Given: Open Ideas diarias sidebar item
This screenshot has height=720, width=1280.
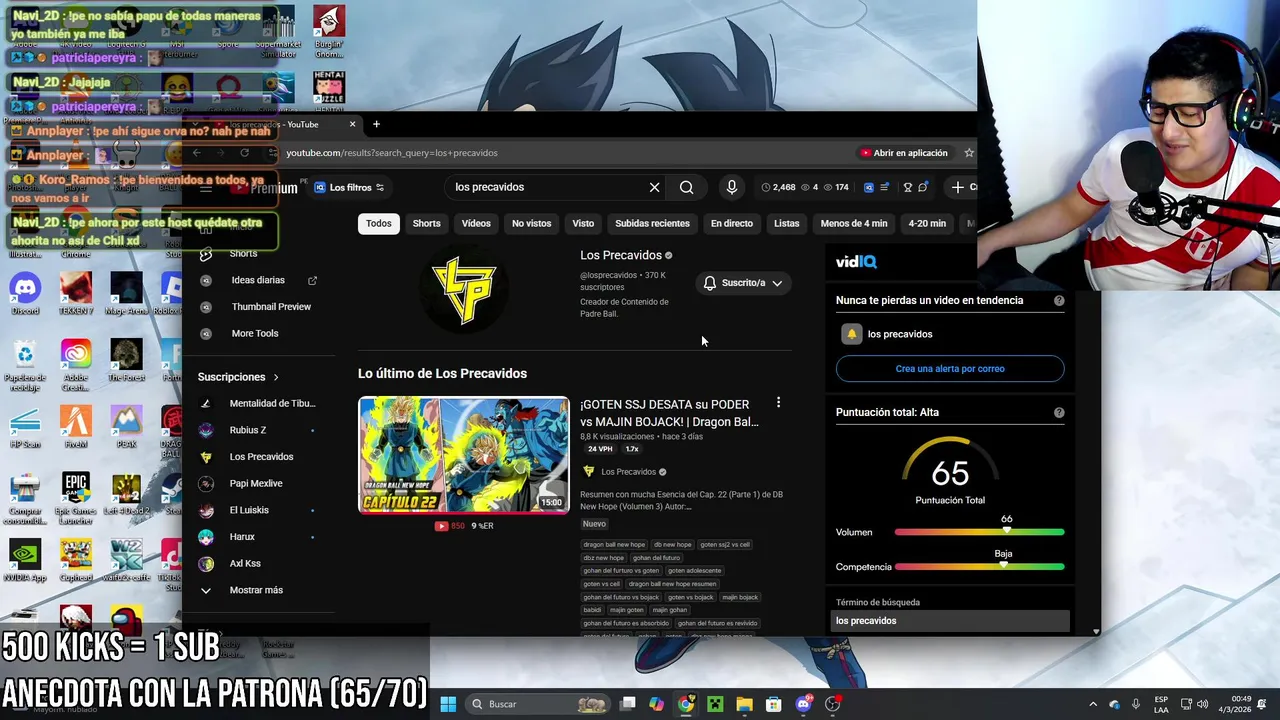Looking at the screenshot, I should click(x=258, y=280).
